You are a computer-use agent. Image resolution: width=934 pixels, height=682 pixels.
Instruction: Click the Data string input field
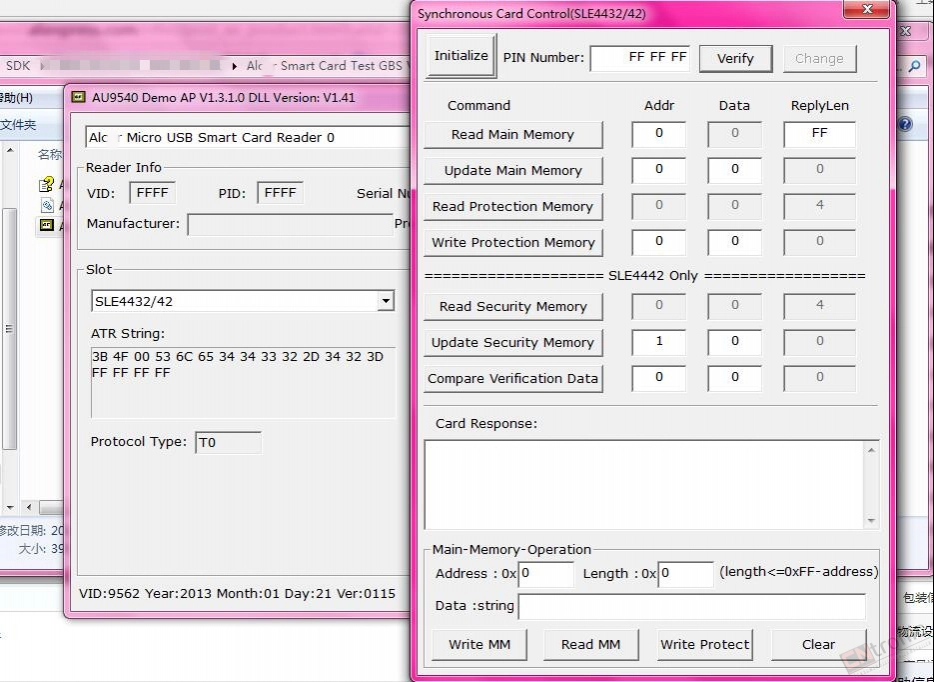692,606
